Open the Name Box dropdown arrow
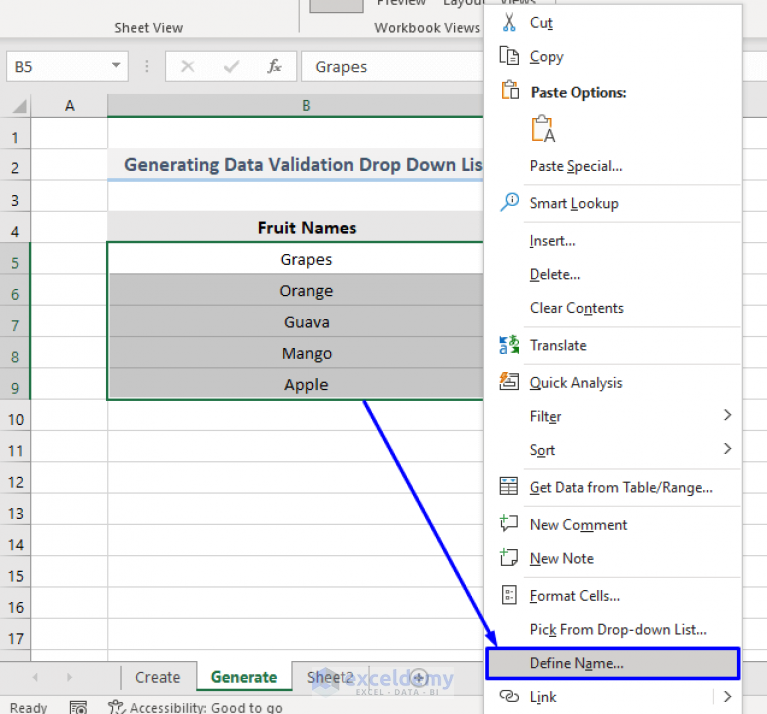This screenshot has height=714, width=767. 116,65
